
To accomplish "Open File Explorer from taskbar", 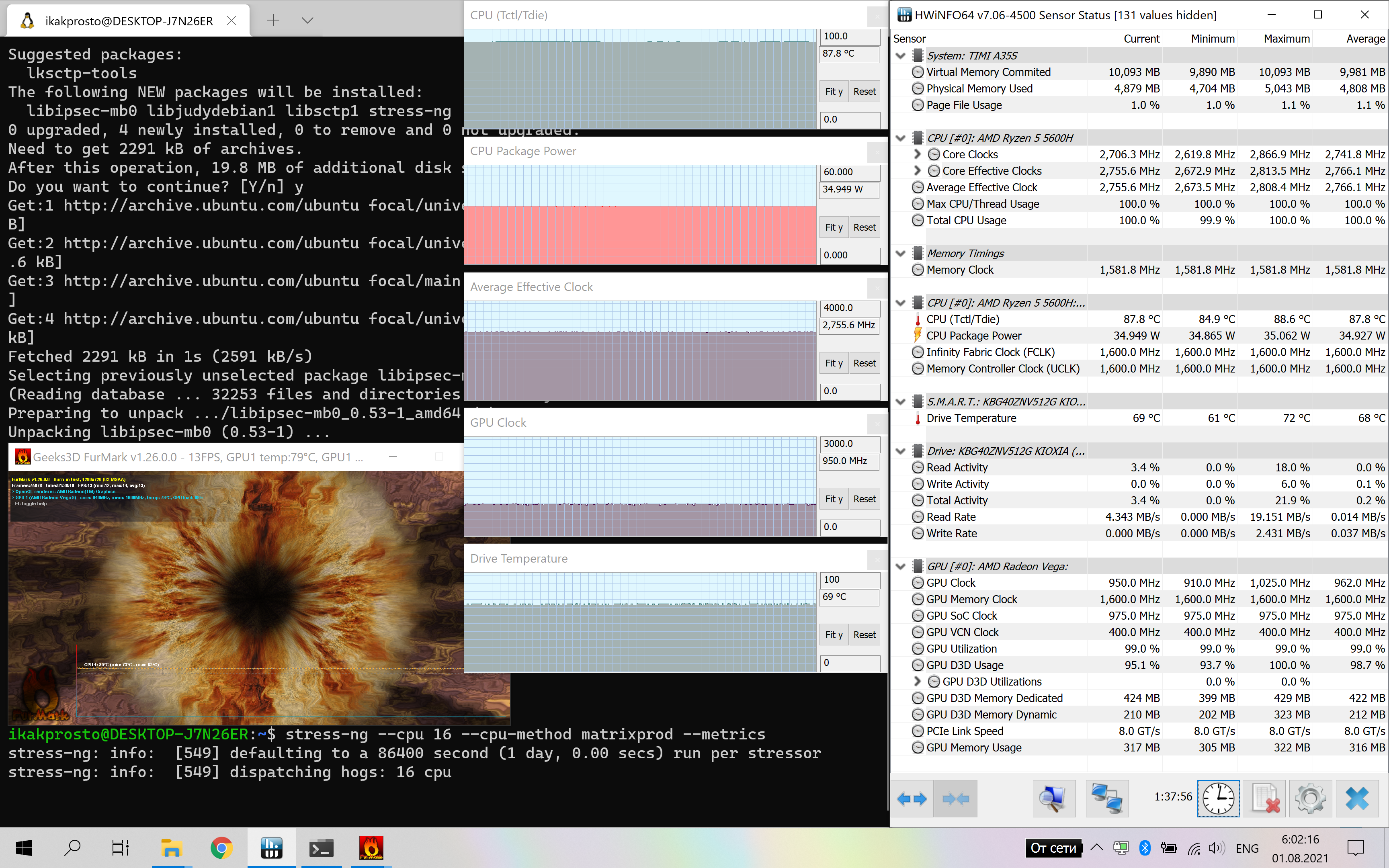I will [x=171, y=848].
